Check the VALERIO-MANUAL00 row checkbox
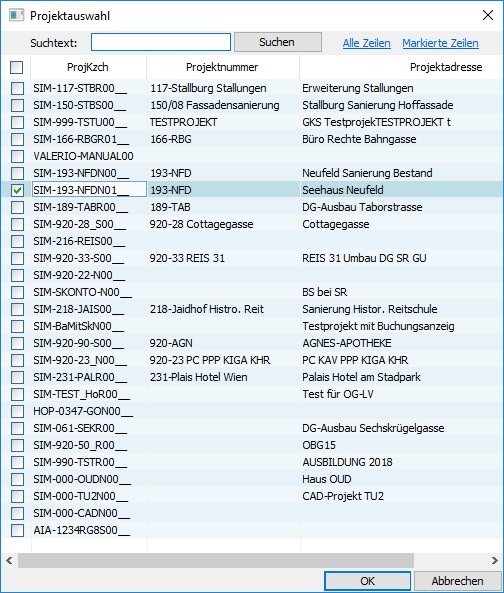This screenshot has height=593, width=504. point(17,156)
